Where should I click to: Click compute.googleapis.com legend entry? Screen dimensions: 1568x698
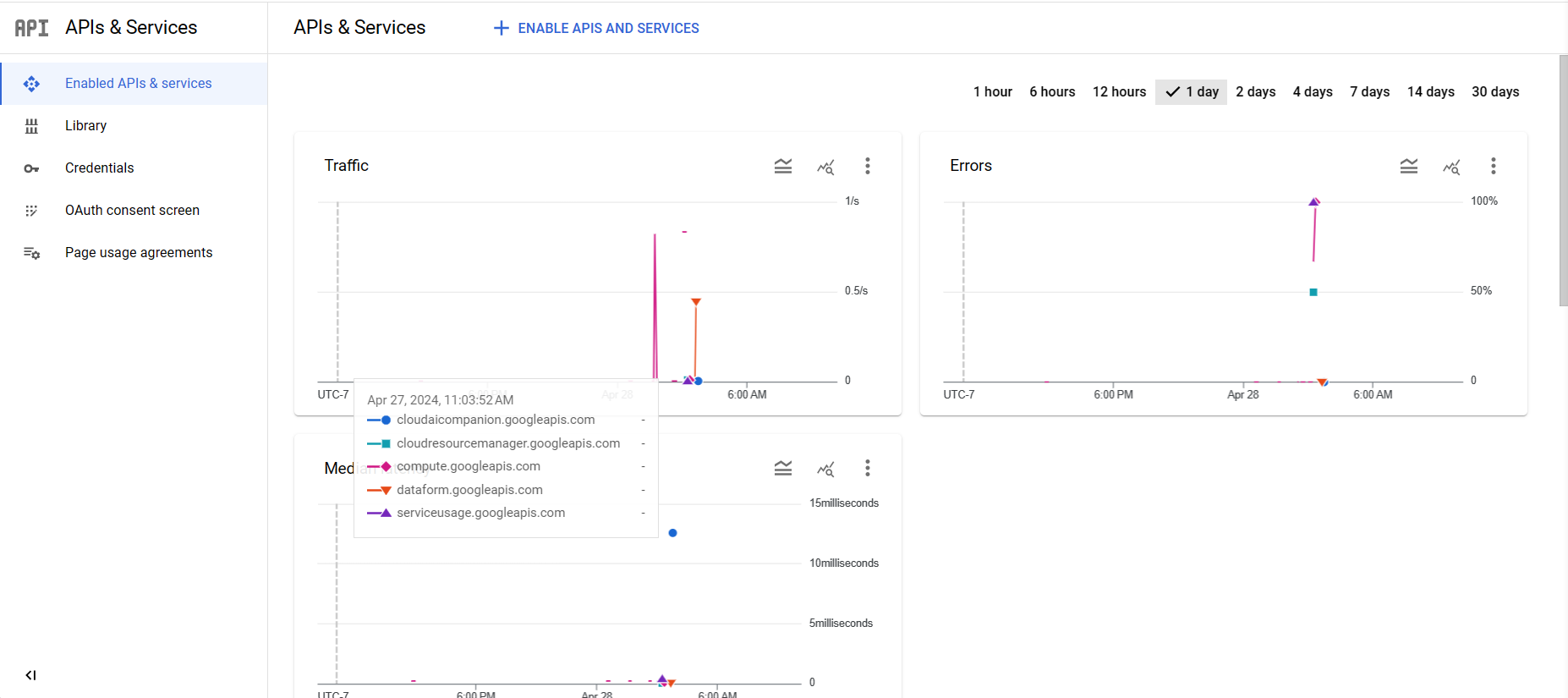click(469, 466)
